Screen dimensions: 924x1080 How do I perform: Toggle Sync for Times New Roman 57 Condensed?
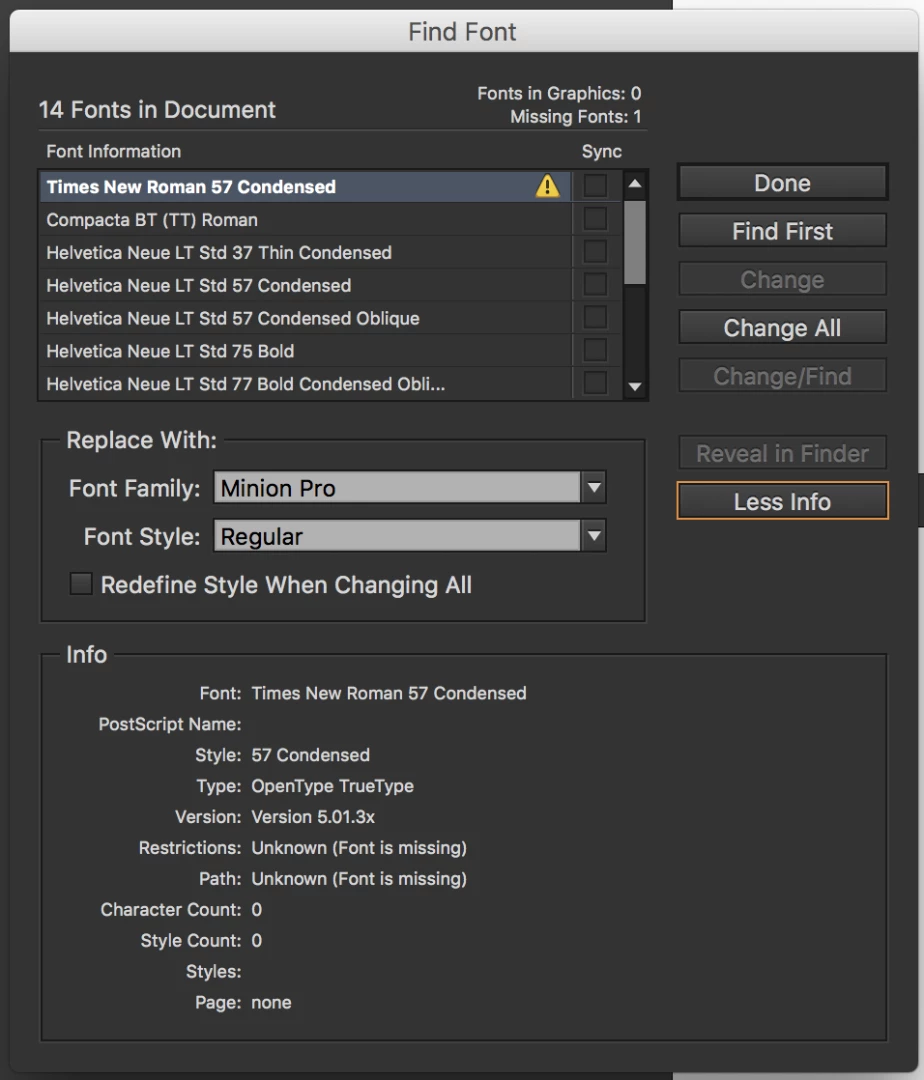(595, 185)
